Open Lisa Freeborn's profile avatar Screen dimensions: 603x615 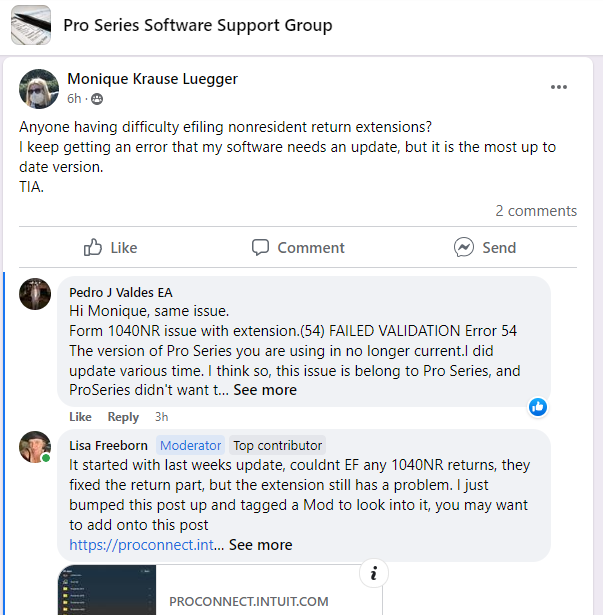point(35,448)
